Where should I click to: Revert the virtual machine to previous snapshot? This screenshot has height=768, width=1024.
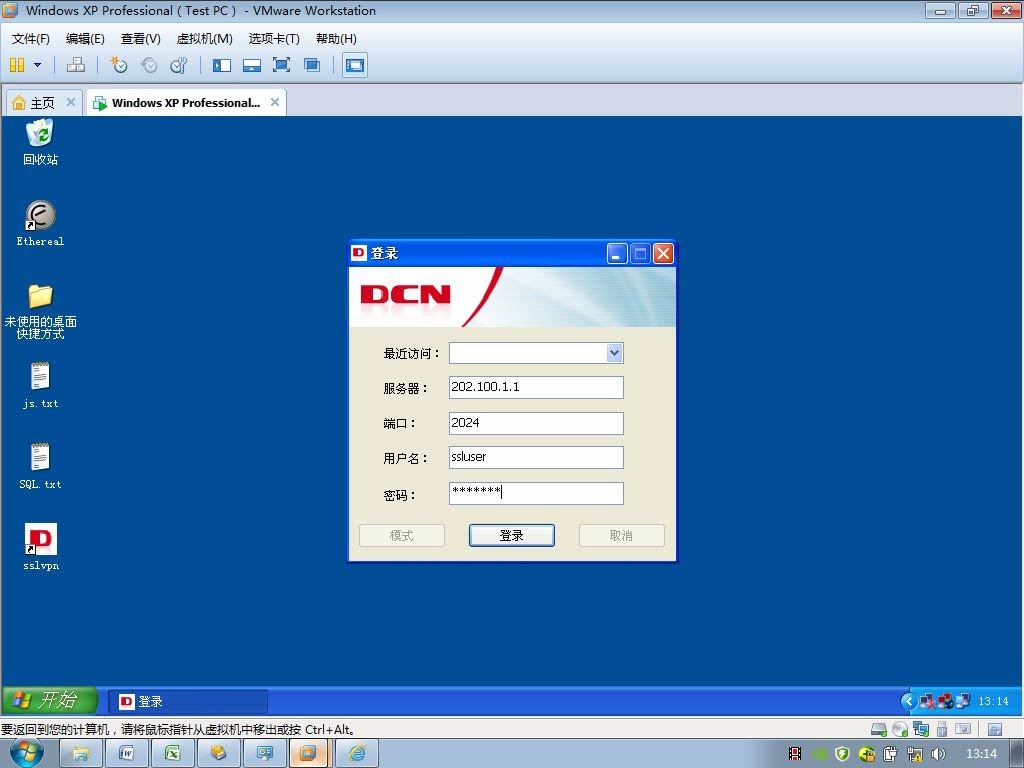(149, 65)
